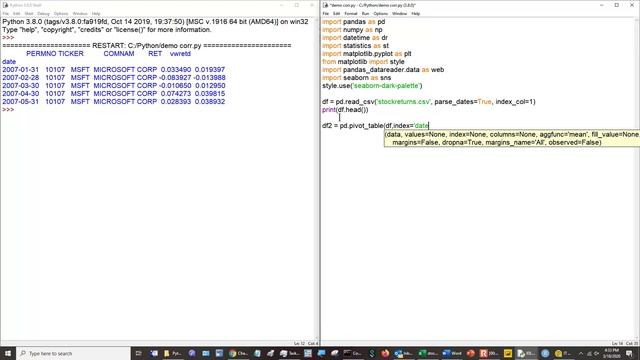
Task: Click the '2007-04-30' date in the shell output
Action: (20, 94)
